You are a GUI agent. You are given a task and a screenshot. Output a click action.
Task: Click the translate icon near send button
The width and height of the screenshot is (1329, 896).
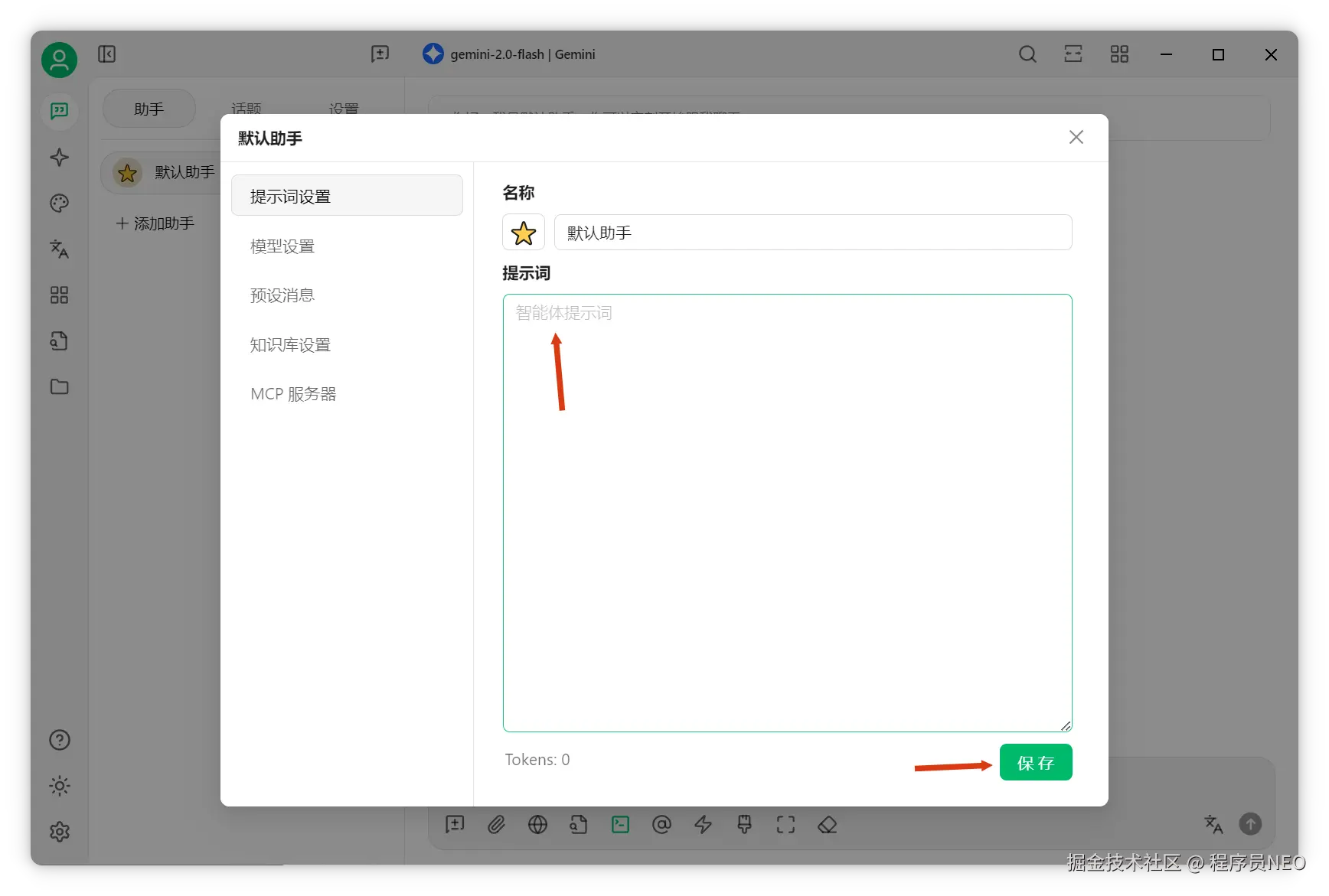pos(1213,824)
